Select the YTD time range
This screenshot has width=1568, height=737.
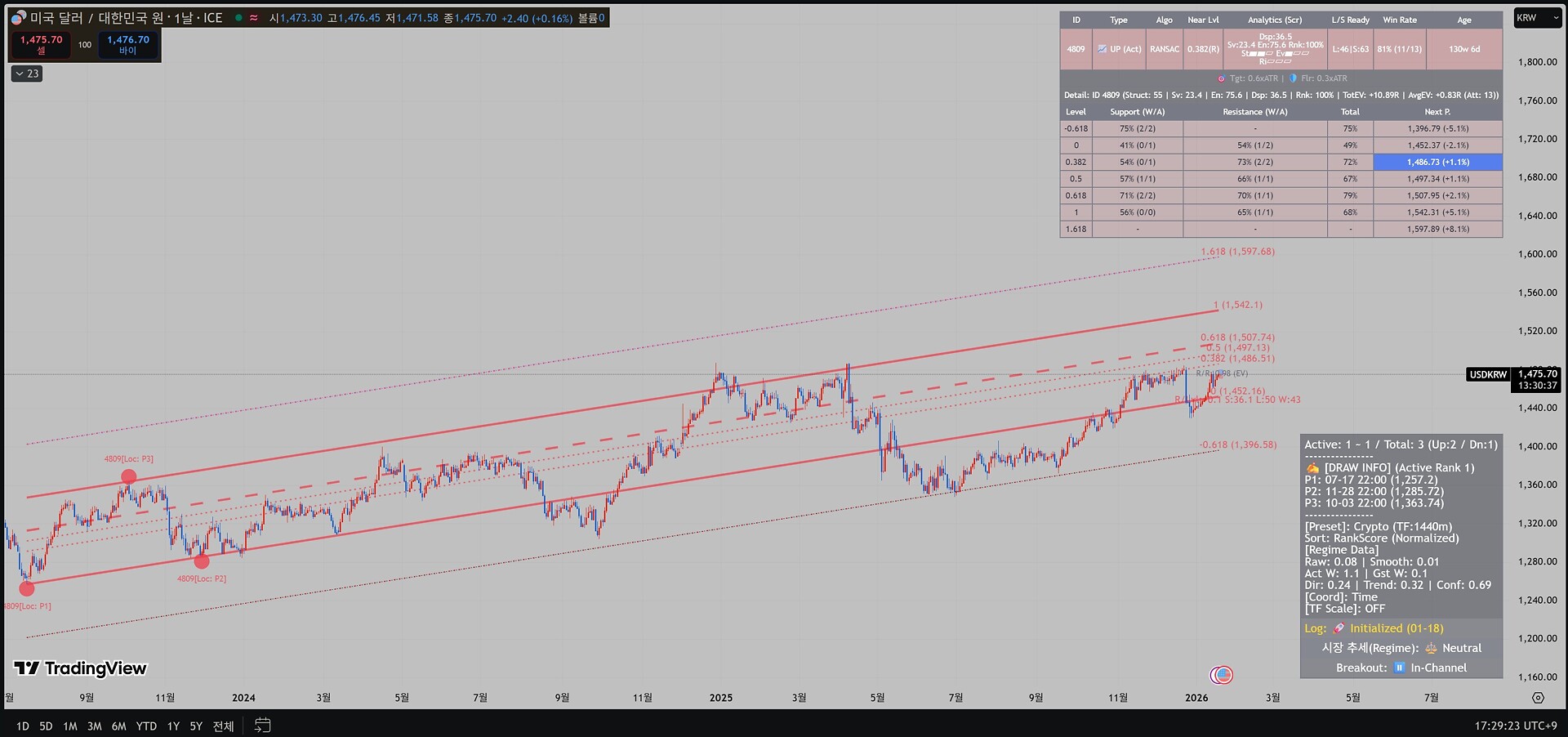pos(147,726)
